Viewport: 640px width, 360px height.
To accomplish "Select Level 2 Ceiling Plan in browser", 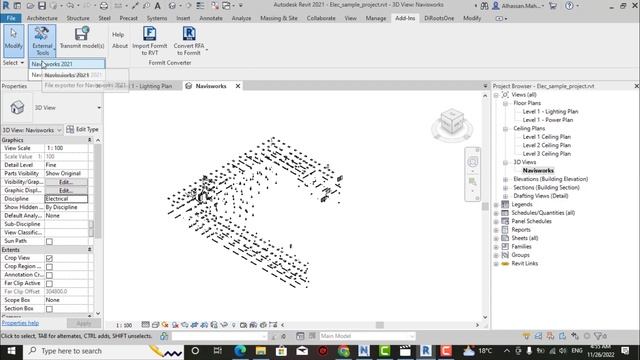I will pyautogui.click(x=547, y=145).
